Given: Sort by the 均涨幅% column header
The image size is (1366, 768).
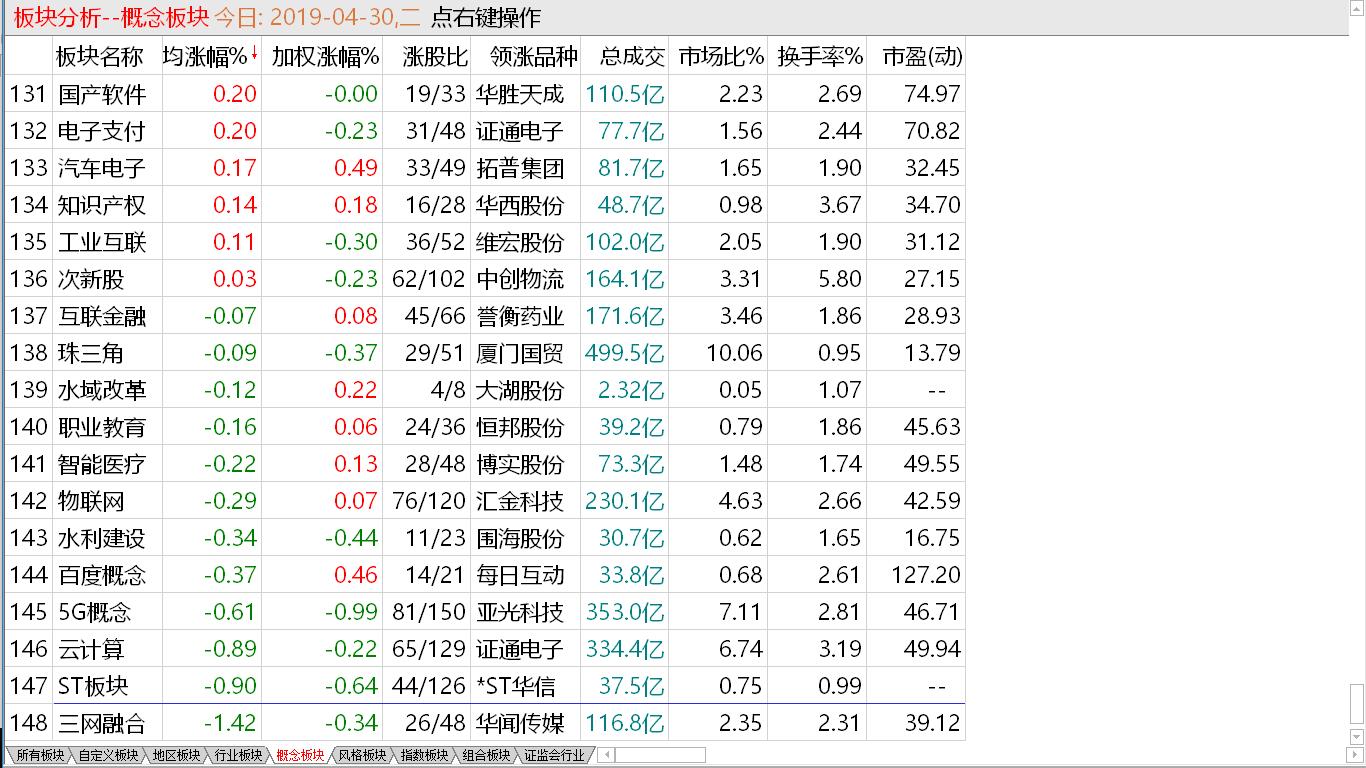Looking at the screenshot, I should (211, 57).
